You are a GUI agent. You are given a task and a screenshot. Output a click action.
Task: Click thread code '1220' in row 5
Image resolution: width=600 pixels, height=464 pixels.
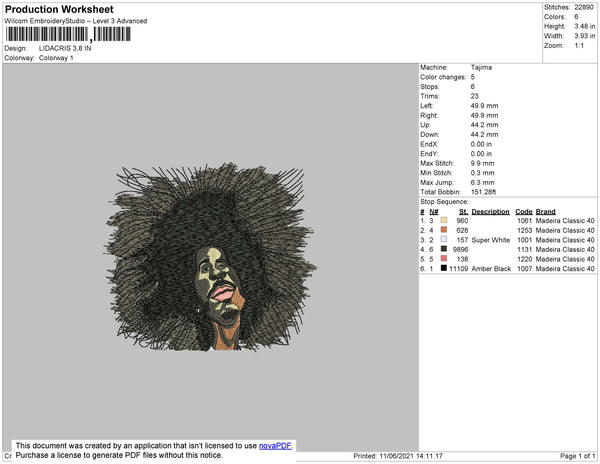coord(525,259)
